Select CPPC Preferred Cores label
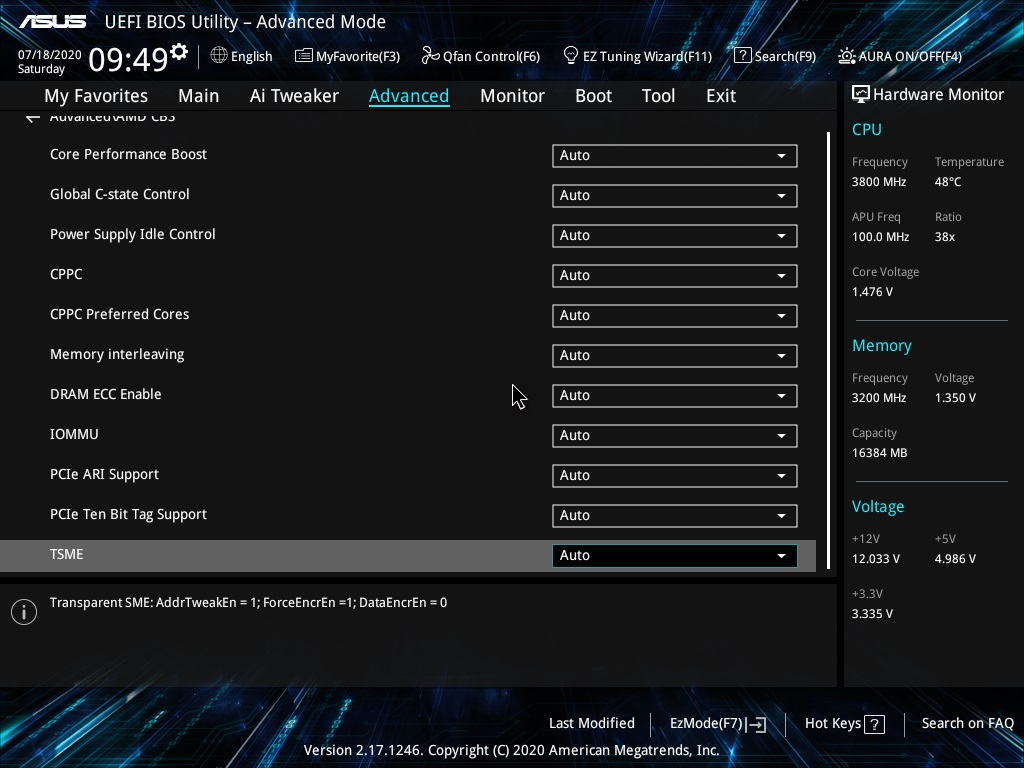 pyautogui.click(x=120, y=314)
